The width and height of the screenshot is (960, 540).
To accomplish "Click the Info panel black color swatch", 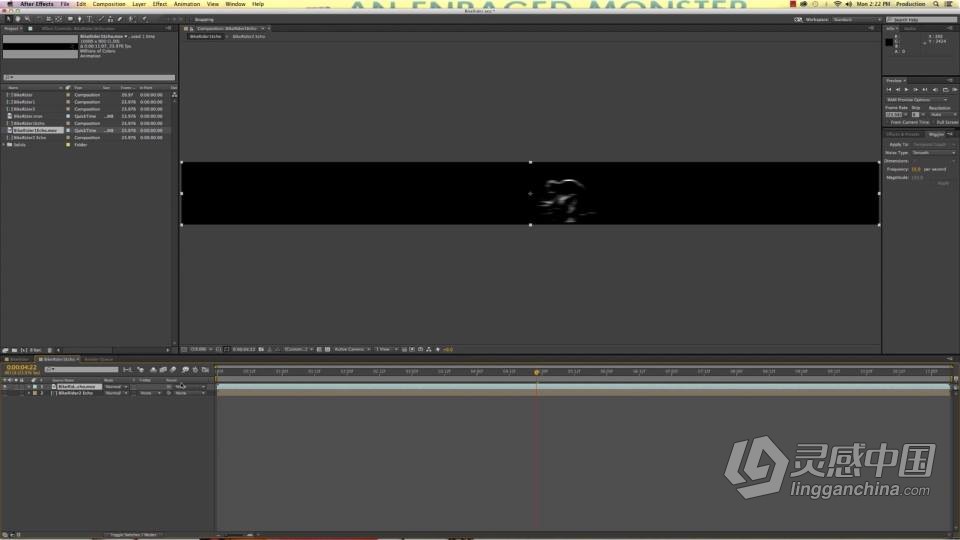I will (889, 42).
